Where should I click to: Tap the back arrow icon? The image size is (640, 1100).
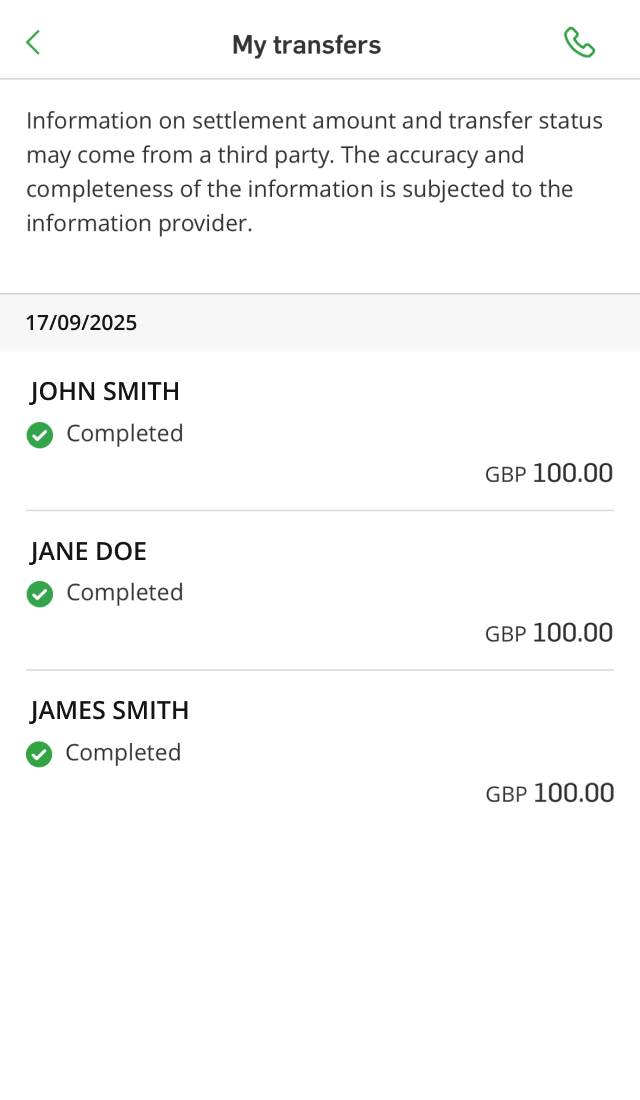coord(33,42)
